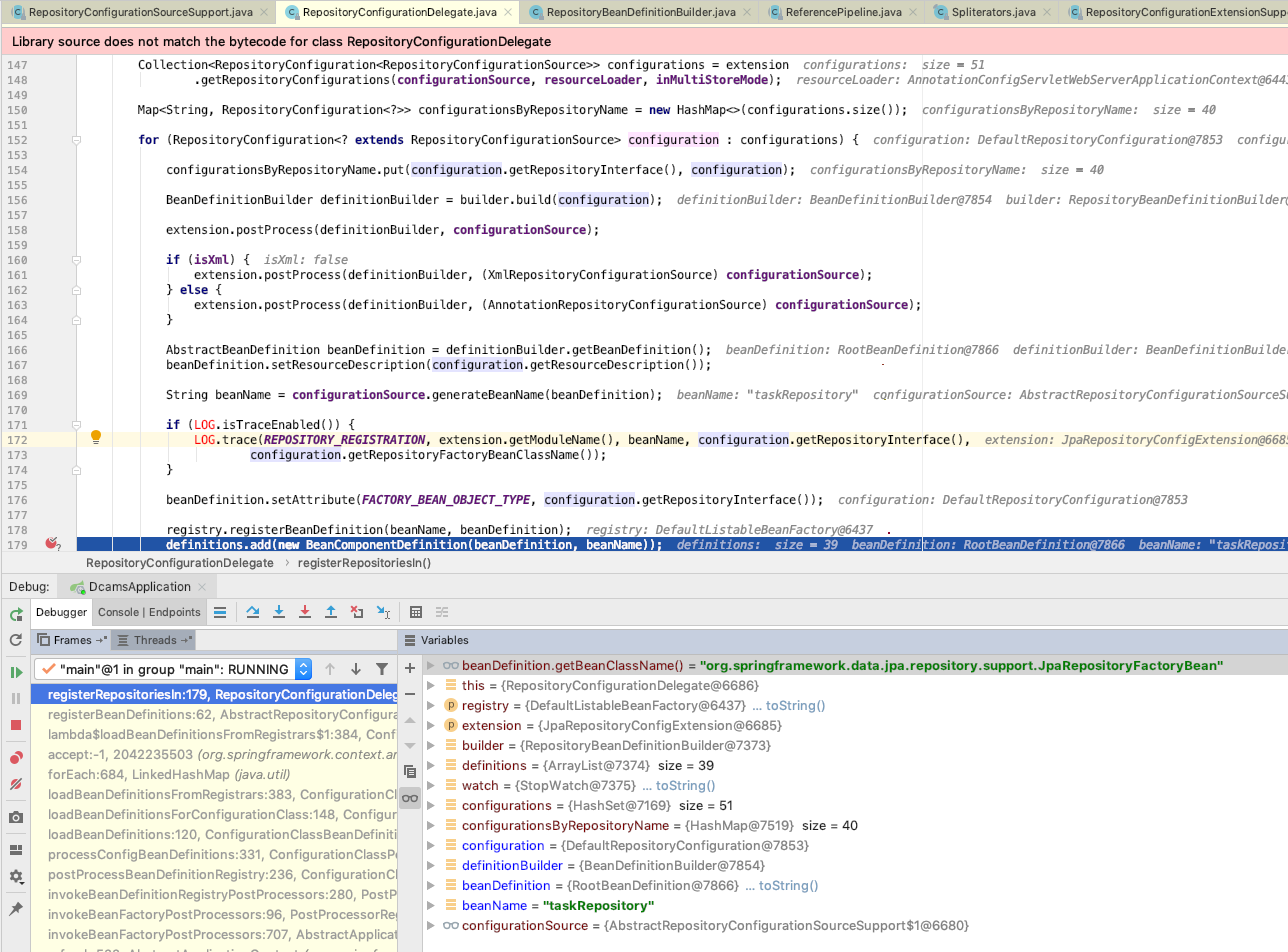Toggle Show Watches glasses icon
The height and width of the screenshot is (952, 1288).
pyautogui.click(x=409, y=798)
